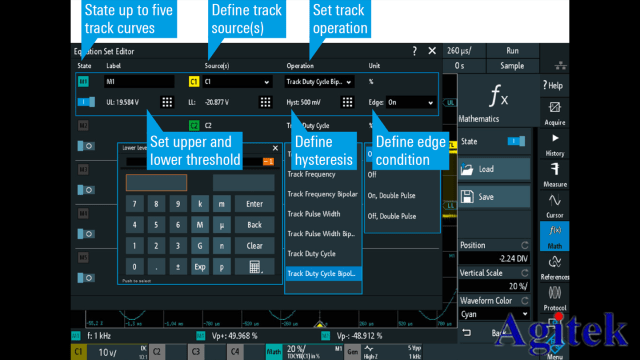Choose On, Double Pulse edge option

click(391, 196)
